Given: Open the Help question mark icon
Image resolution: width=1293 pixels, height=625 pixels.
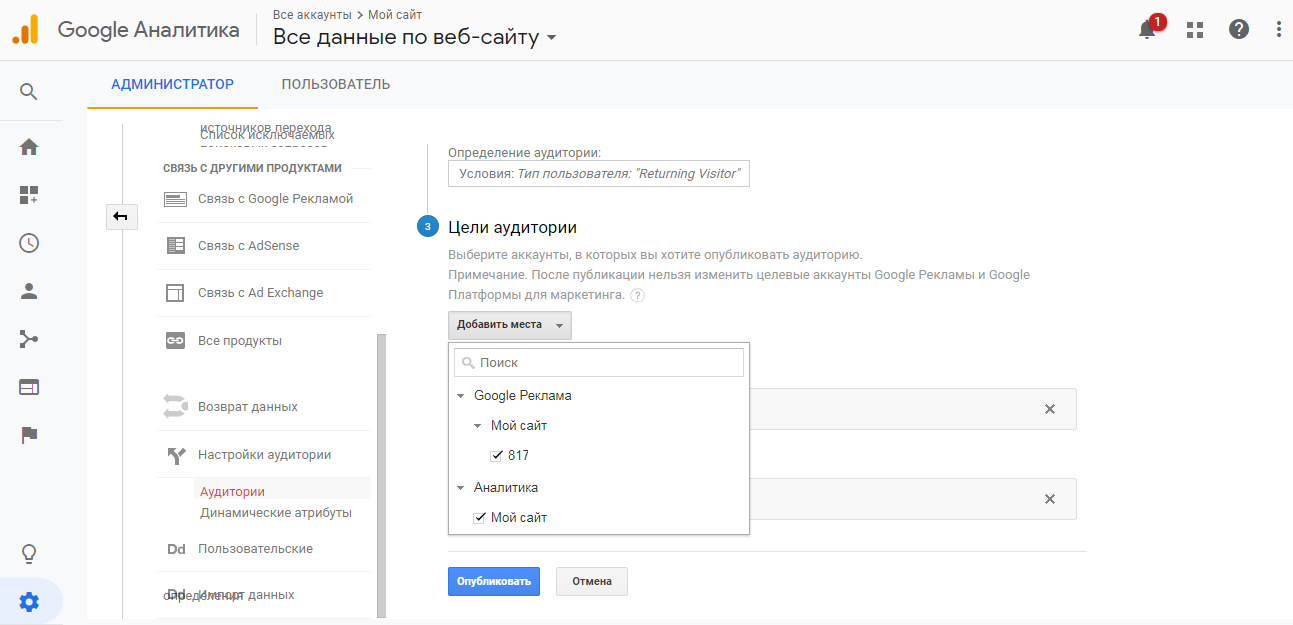Looking at the screenshot, I should click(1239, 29).
